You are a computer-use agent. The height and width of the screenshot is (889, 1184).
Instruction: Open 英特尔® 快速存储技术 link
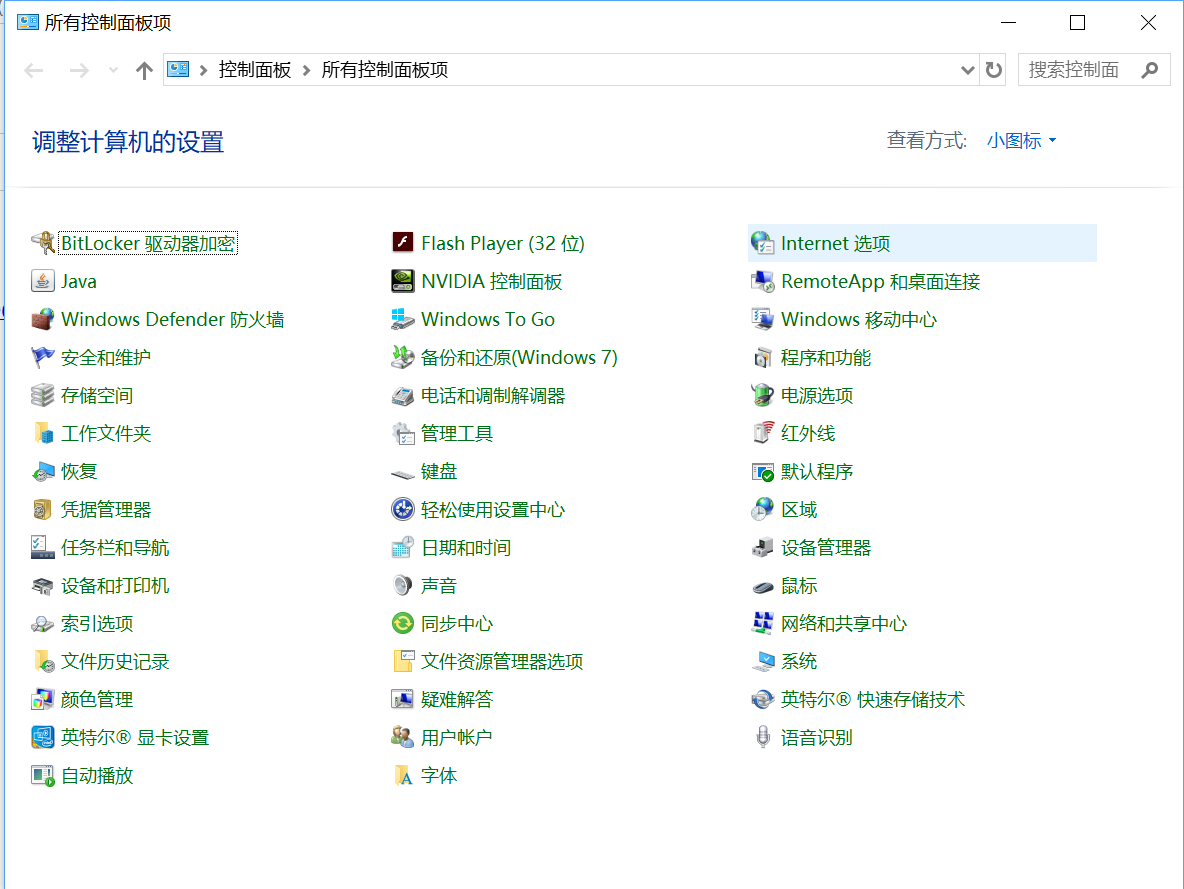coord(872,699)
